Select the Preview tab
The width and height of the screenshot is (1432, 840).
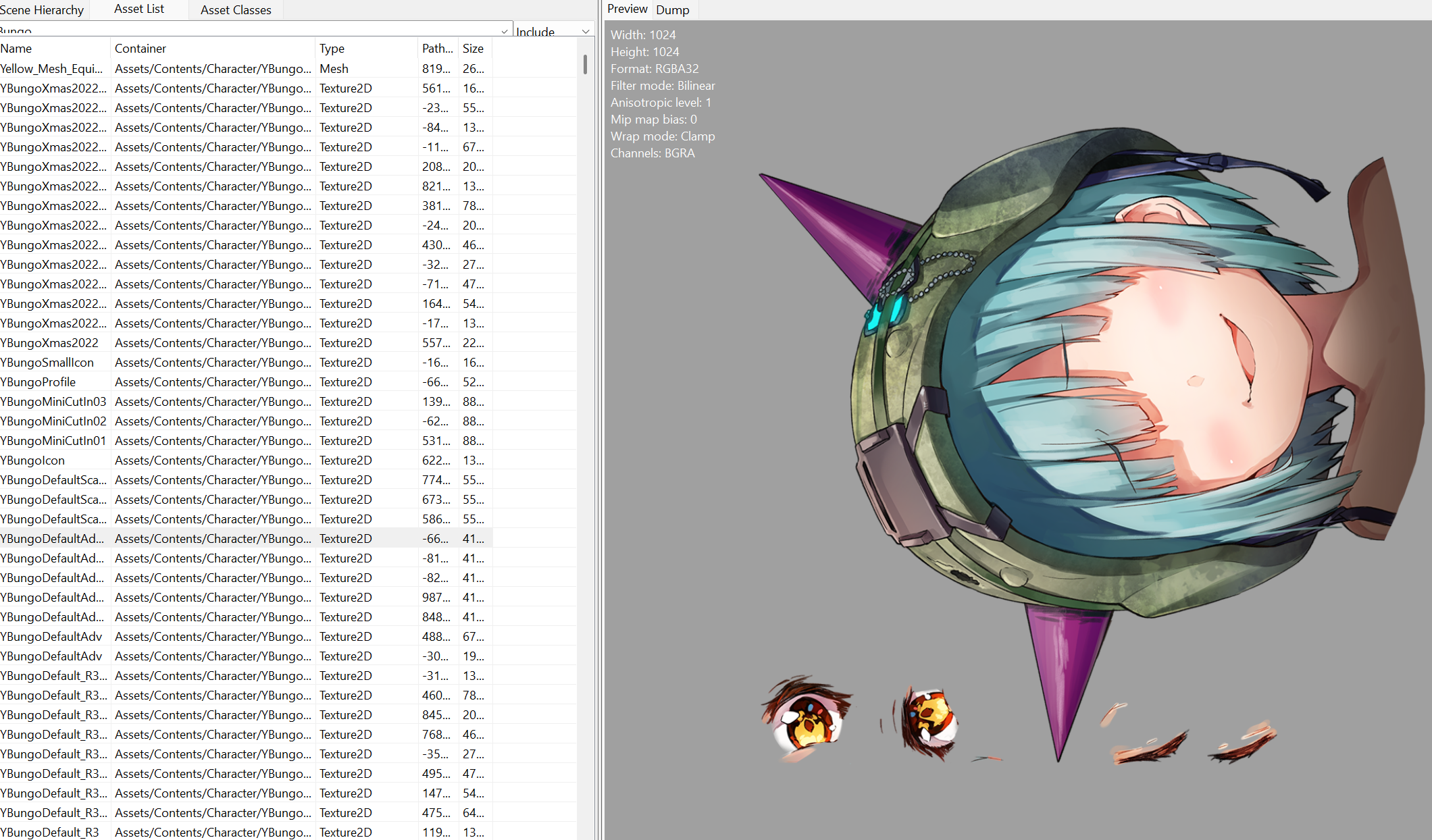(627, 9)
